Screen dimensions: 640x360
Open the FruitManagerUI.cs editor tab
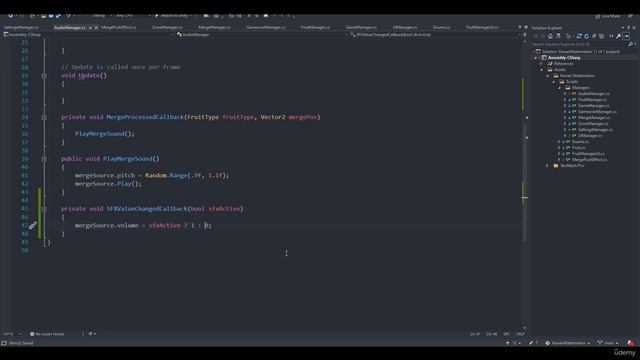coord(482,27)
